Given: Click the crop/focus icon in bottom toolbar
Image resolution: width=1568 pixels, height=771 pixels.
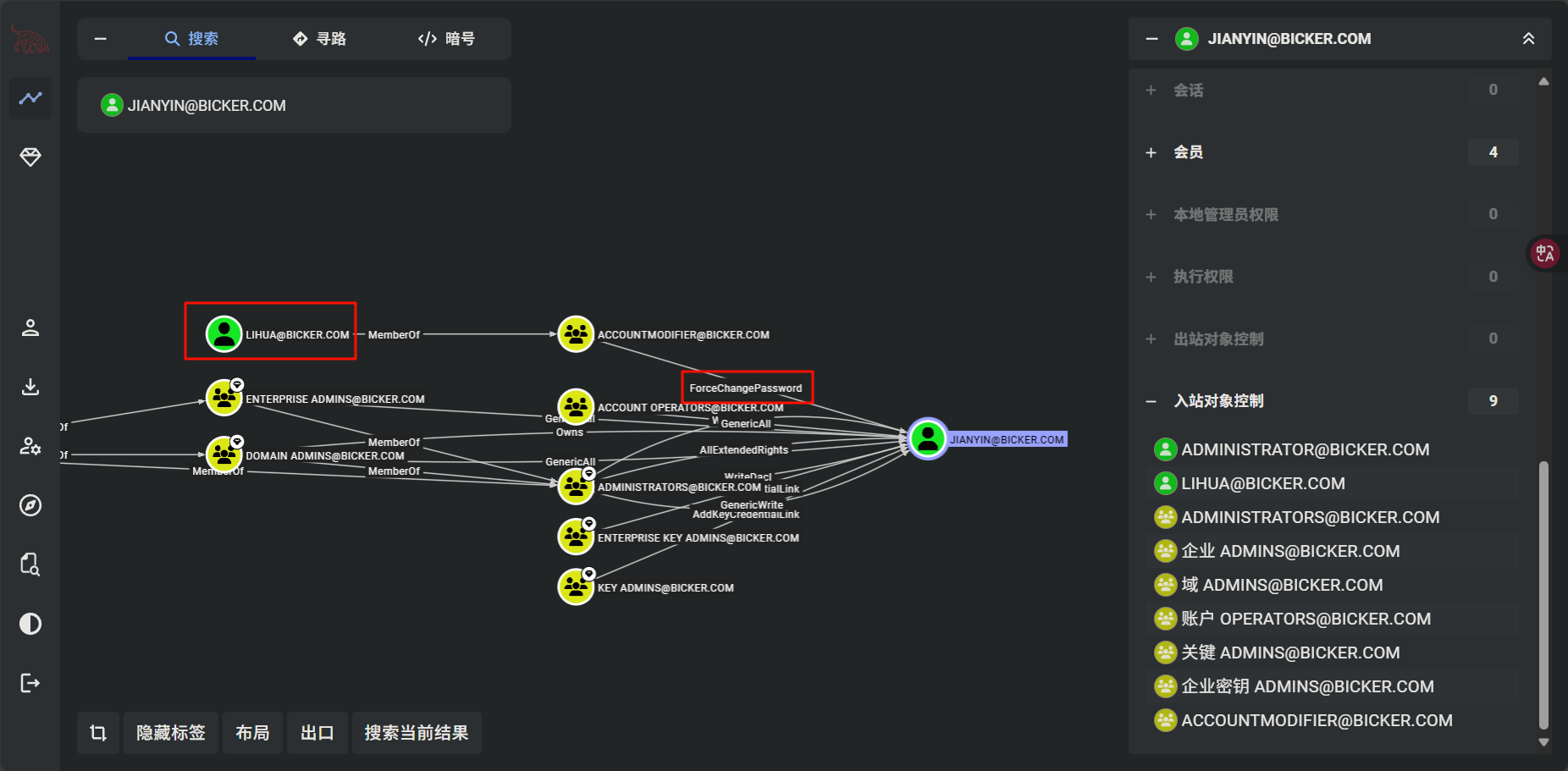Looking at the screenshot, I should click(98, 733).
